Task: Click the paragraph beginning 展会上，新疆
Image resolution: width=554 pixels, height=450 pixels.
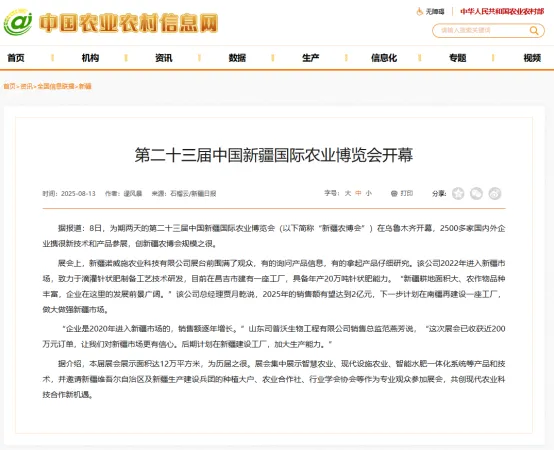Action: tap(274, 286)
